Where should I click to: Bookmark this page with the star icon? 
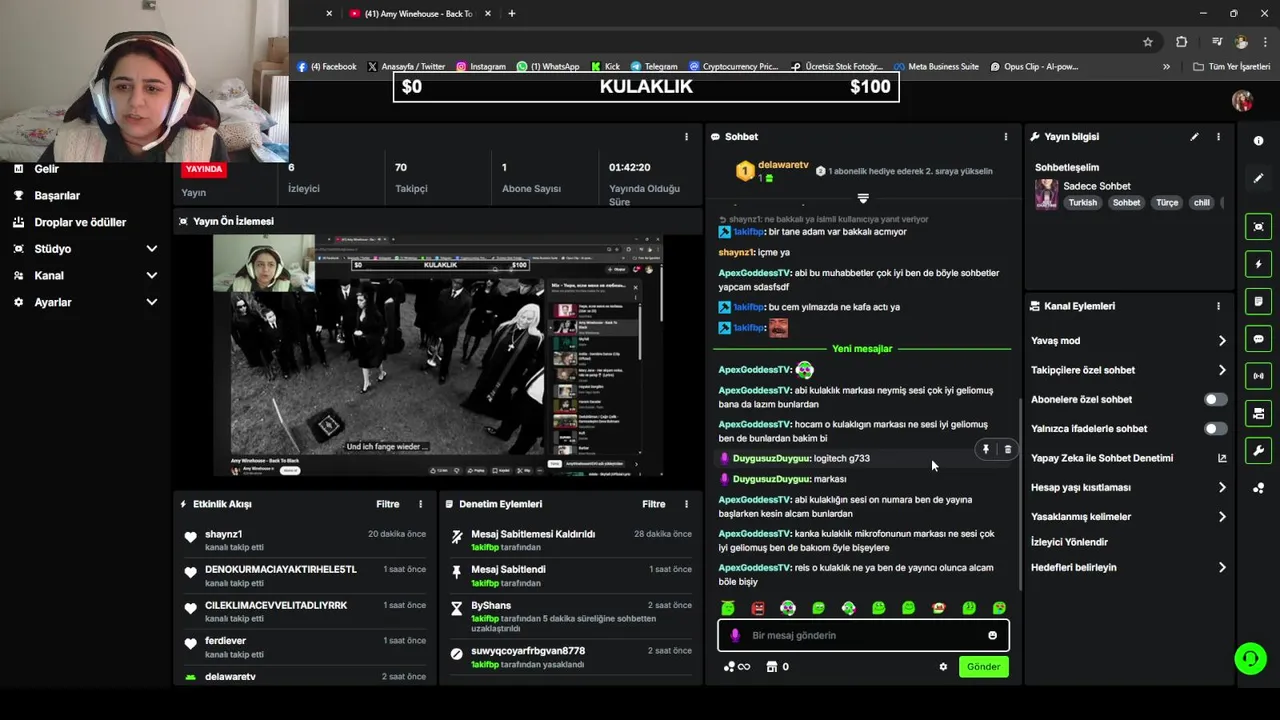[x=1148, y=42]
